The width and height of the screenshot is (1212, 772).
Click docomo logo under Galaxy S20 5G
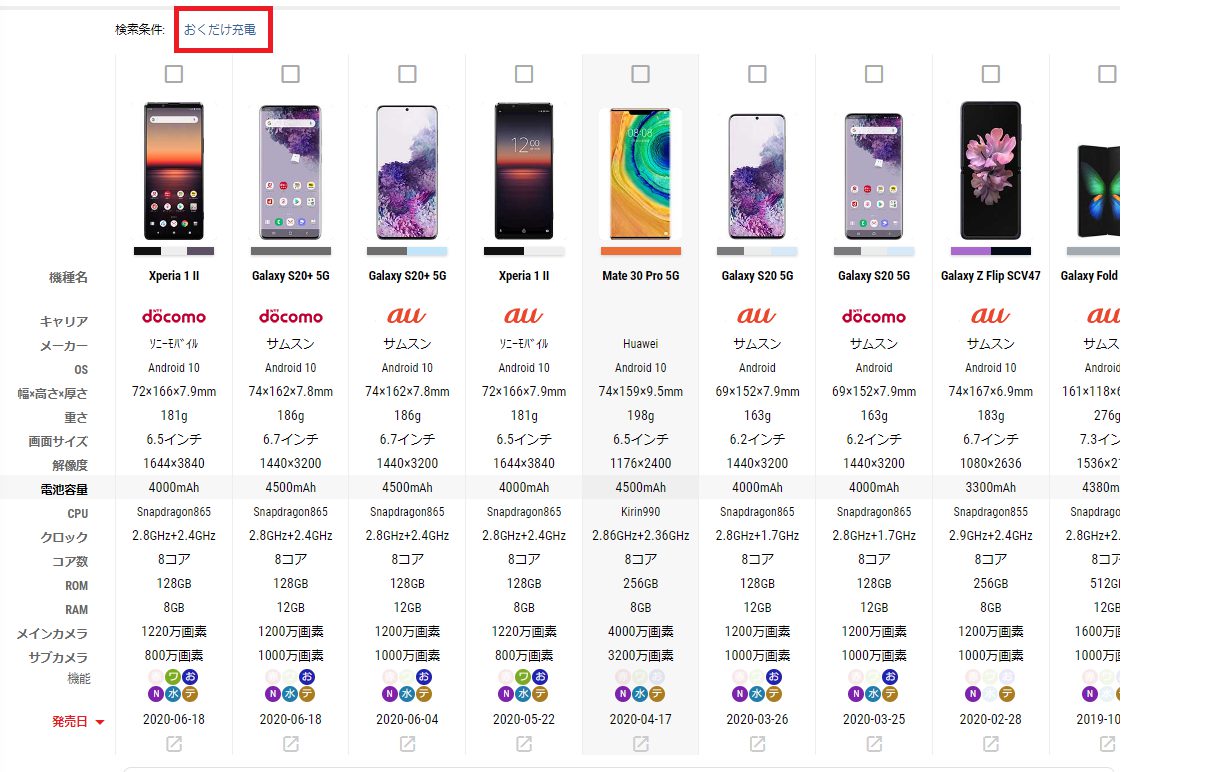click(874, 316)
